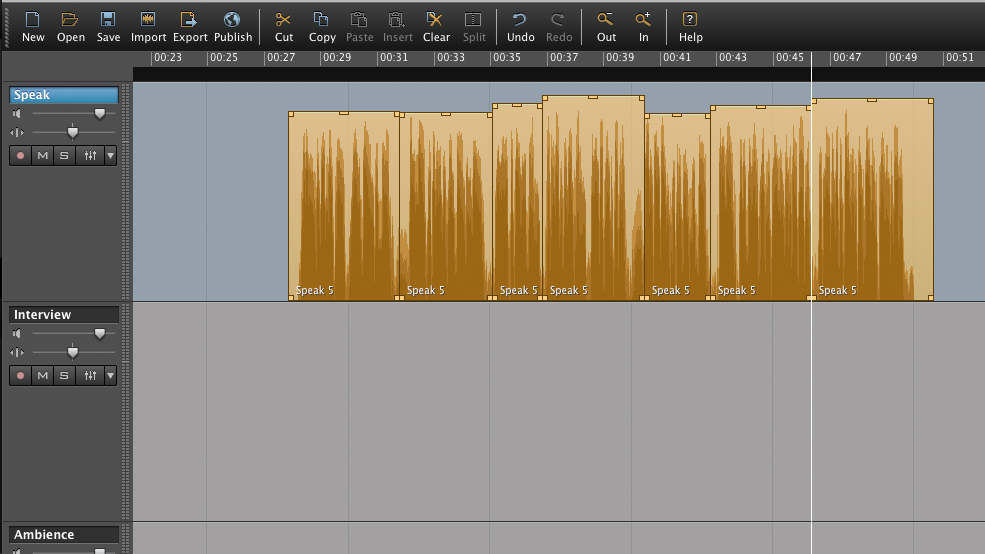Click the Speak track header grip handle
This screenshot has height=554, width=985.
click(126, 192)
